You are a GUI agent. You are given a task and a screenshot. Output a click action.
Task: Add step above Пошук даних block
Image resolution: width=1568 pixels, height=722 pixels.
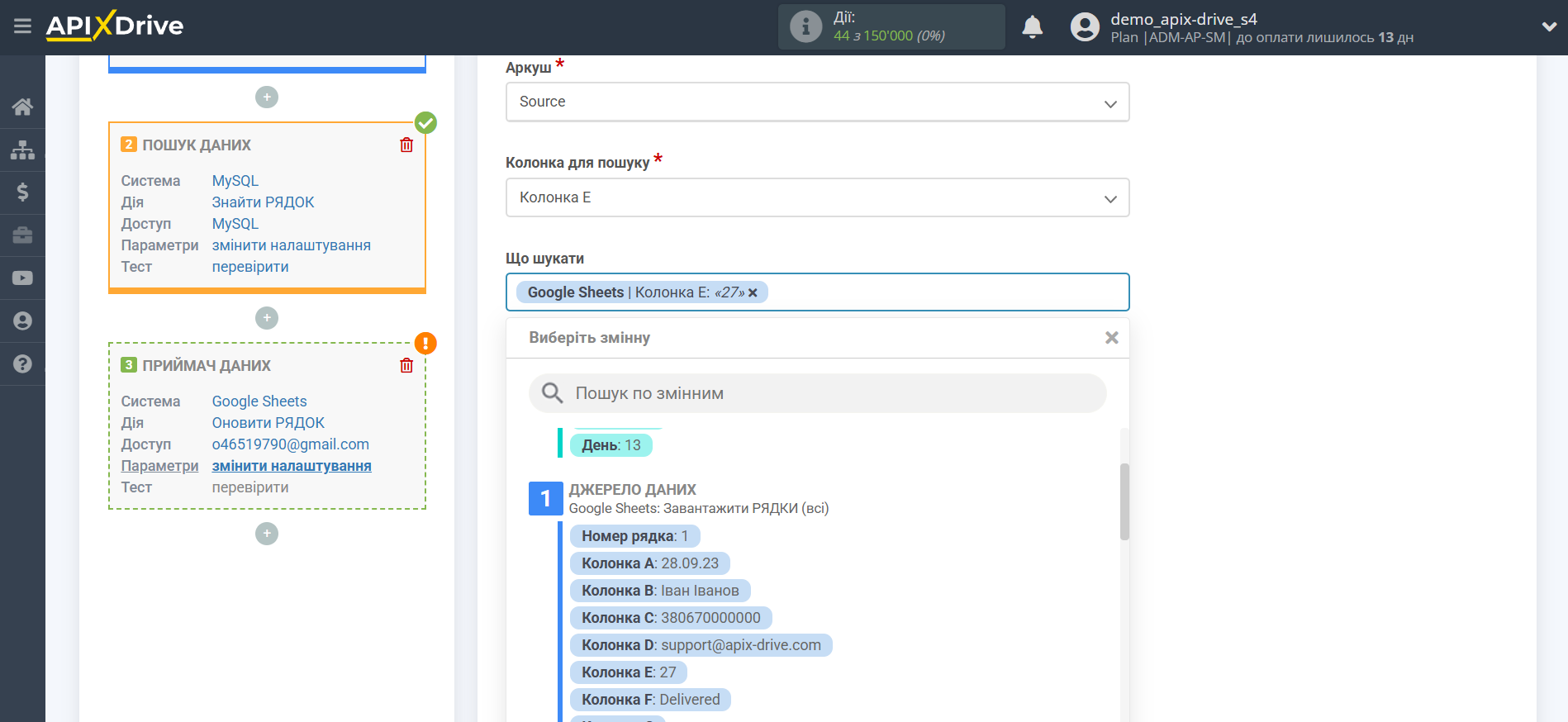pos(267,97)
